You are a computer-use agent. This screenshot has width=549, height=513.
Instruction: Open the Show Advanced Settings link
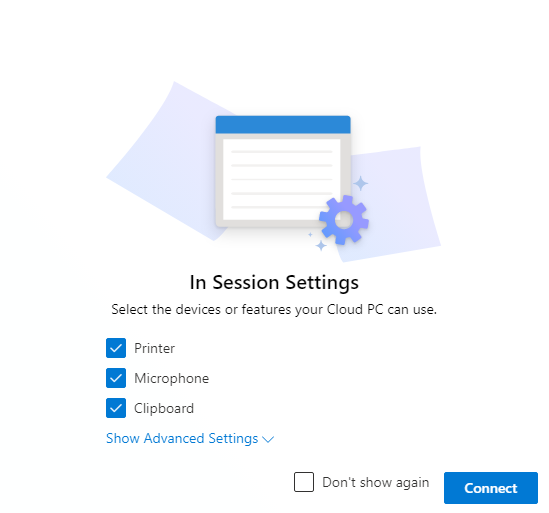(x=182, y=438)
